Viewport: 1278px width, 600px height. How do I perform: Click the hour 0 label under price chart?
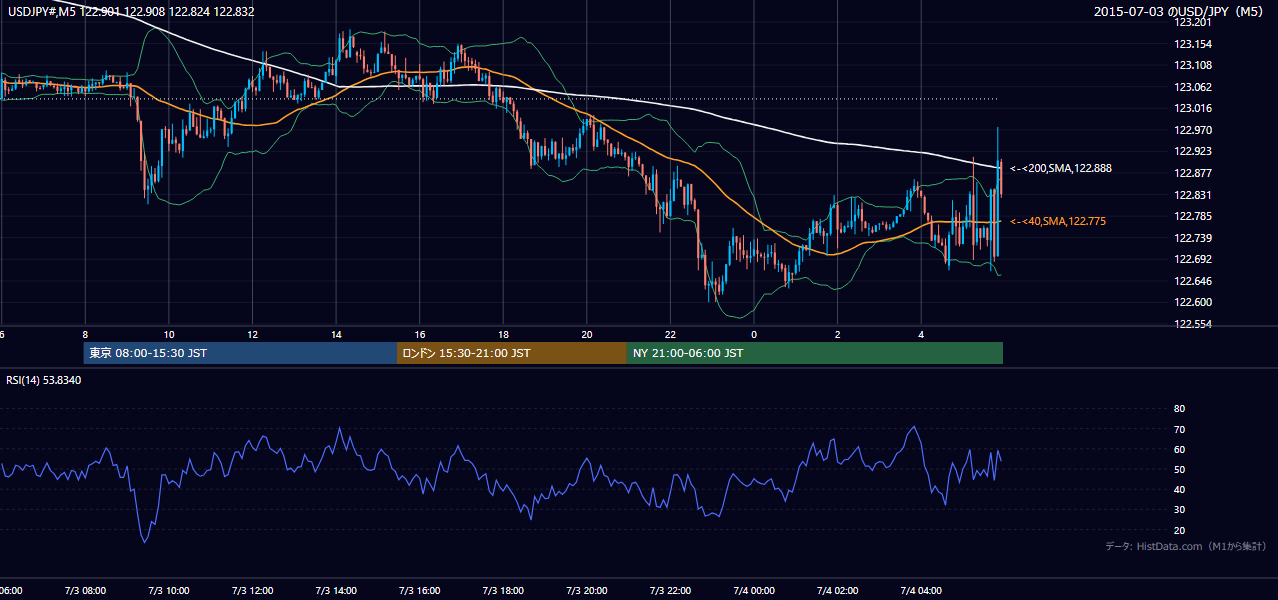pyautogui.click(x=754, y=334)
